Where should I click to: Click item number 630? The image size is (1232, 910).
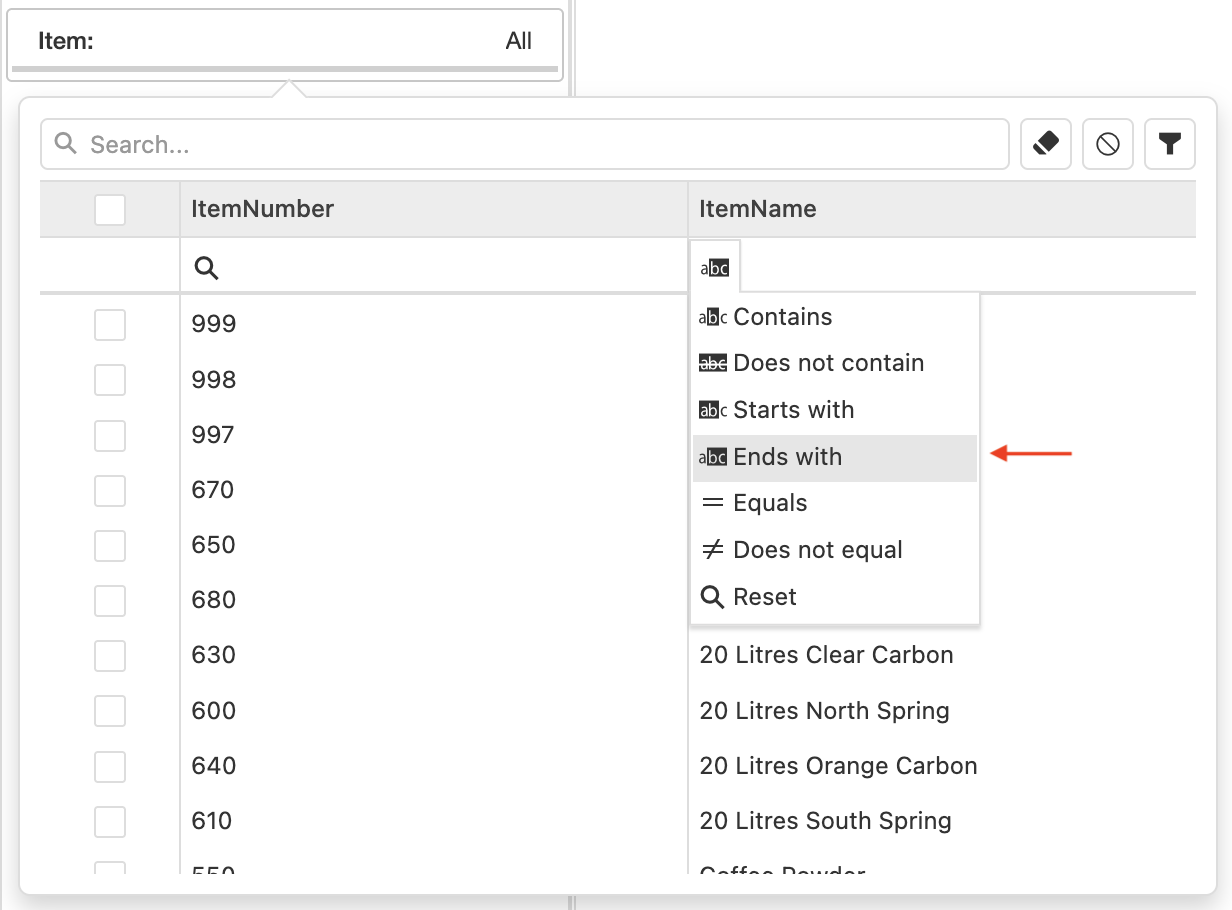(214, 655)
